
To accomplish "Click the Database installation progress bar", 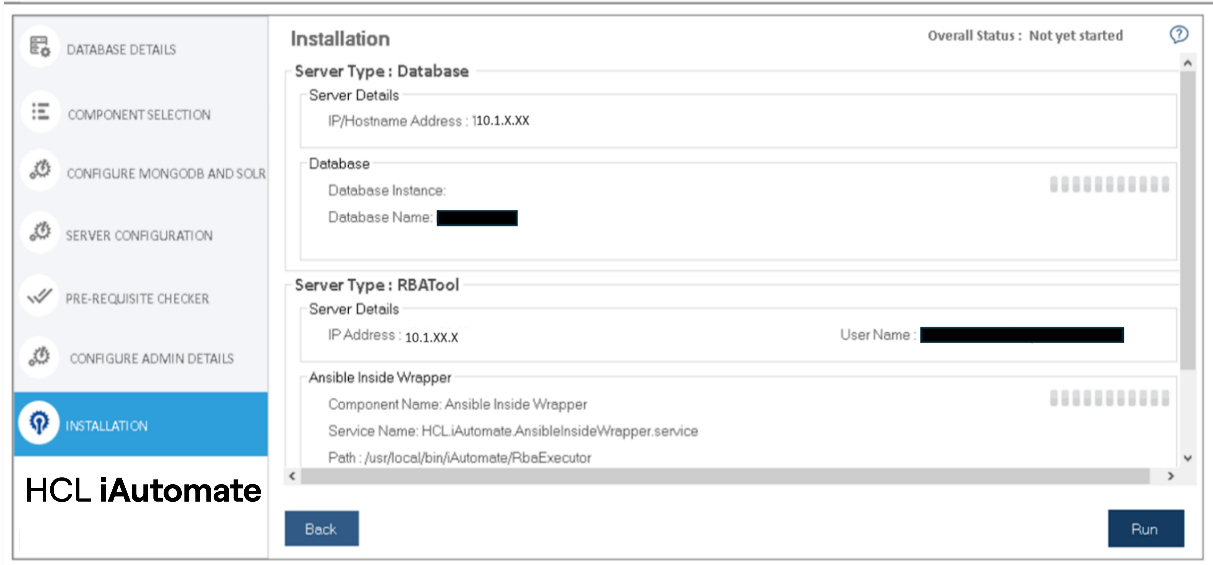I will coord(1109,184).
